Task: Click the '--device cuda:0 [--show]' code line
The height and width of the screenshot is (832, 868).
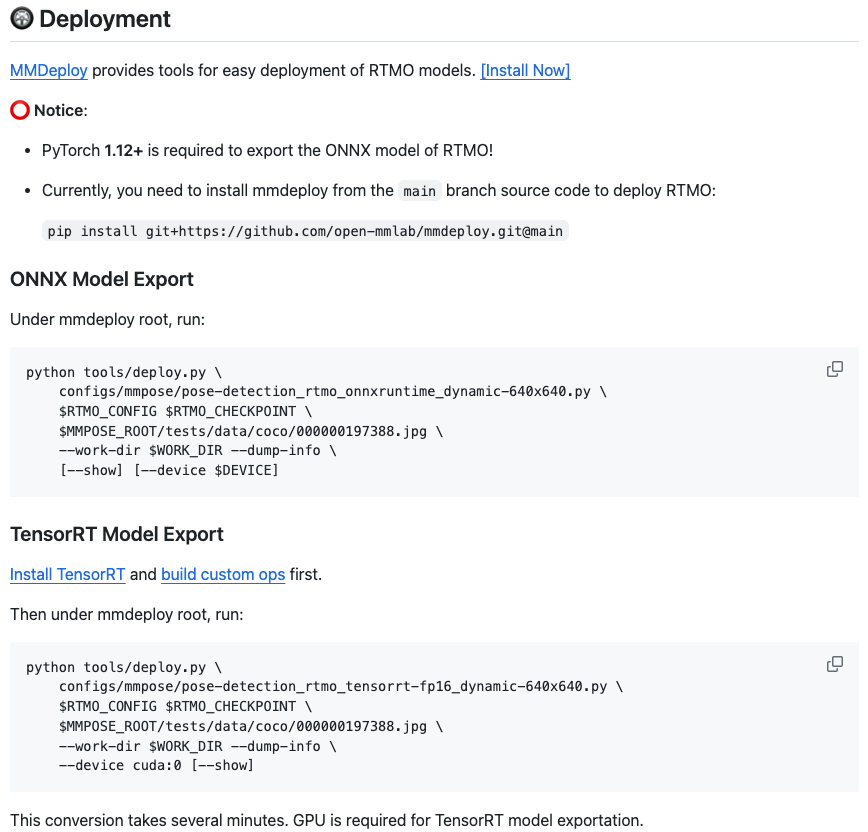Action: (156, 765)
